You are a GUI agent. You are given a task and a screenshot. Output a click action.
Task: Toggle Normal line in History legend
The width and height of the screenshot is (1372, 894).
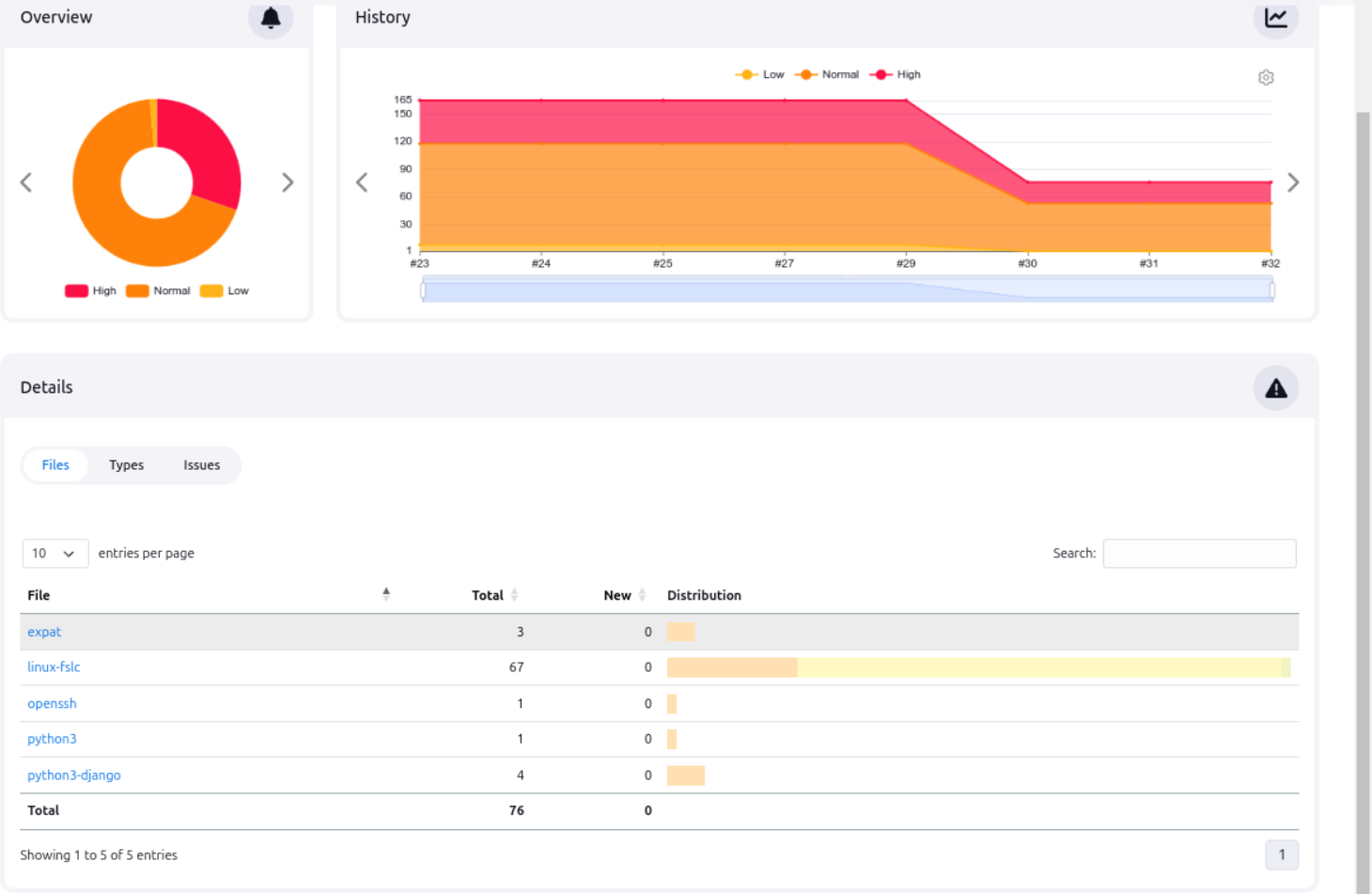coord(827,74)
